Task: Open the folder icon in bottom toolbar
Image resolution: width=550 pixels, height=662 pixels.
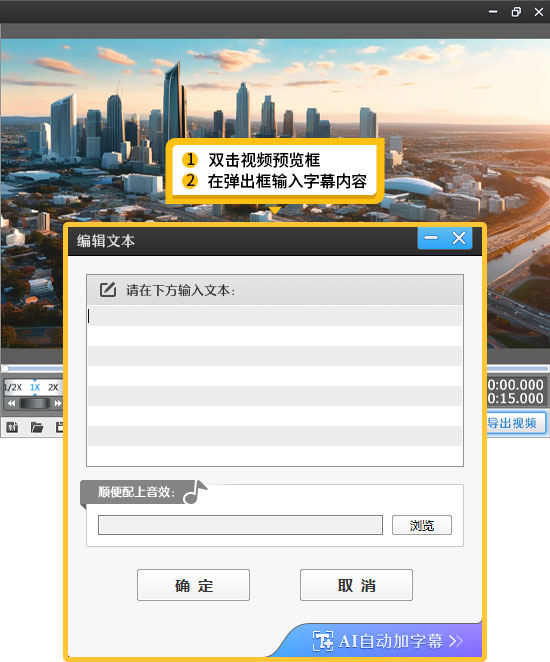Action: point(37,427)
